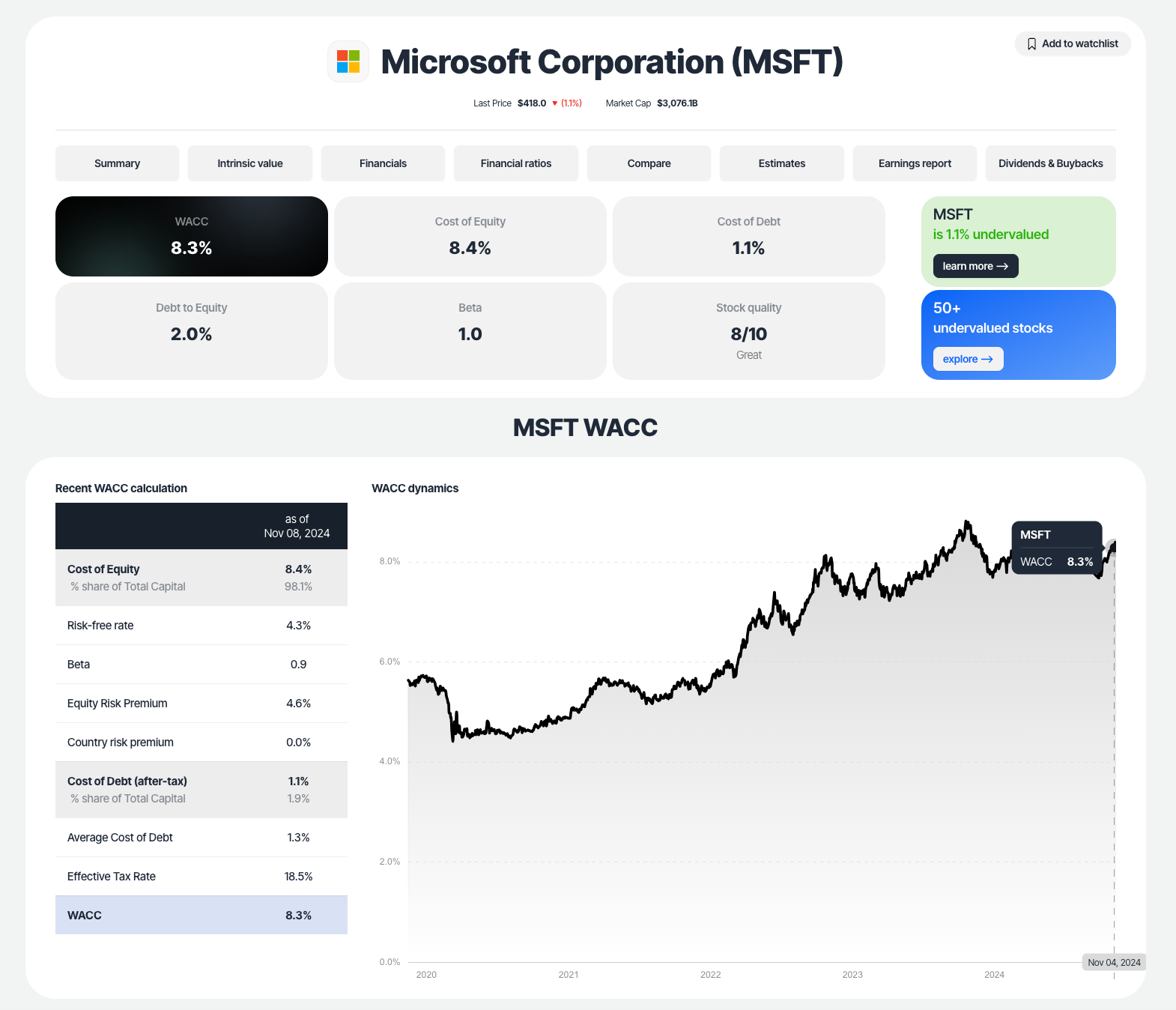Image resolution: width=1176 pixels, height=1010 pixels.
Task: Click the bookmark icon next to Add to watchlist
Action: [1031, 43]
